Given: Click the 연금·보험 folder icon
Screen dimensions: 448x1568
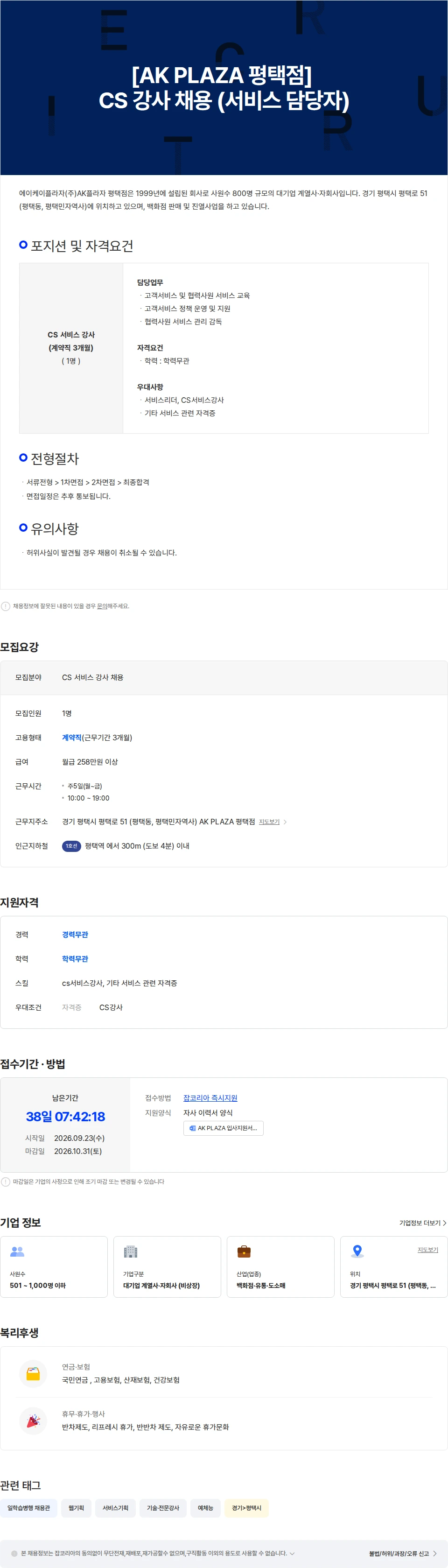Looking at the screenshot, I should click(x=34, y=1374).
